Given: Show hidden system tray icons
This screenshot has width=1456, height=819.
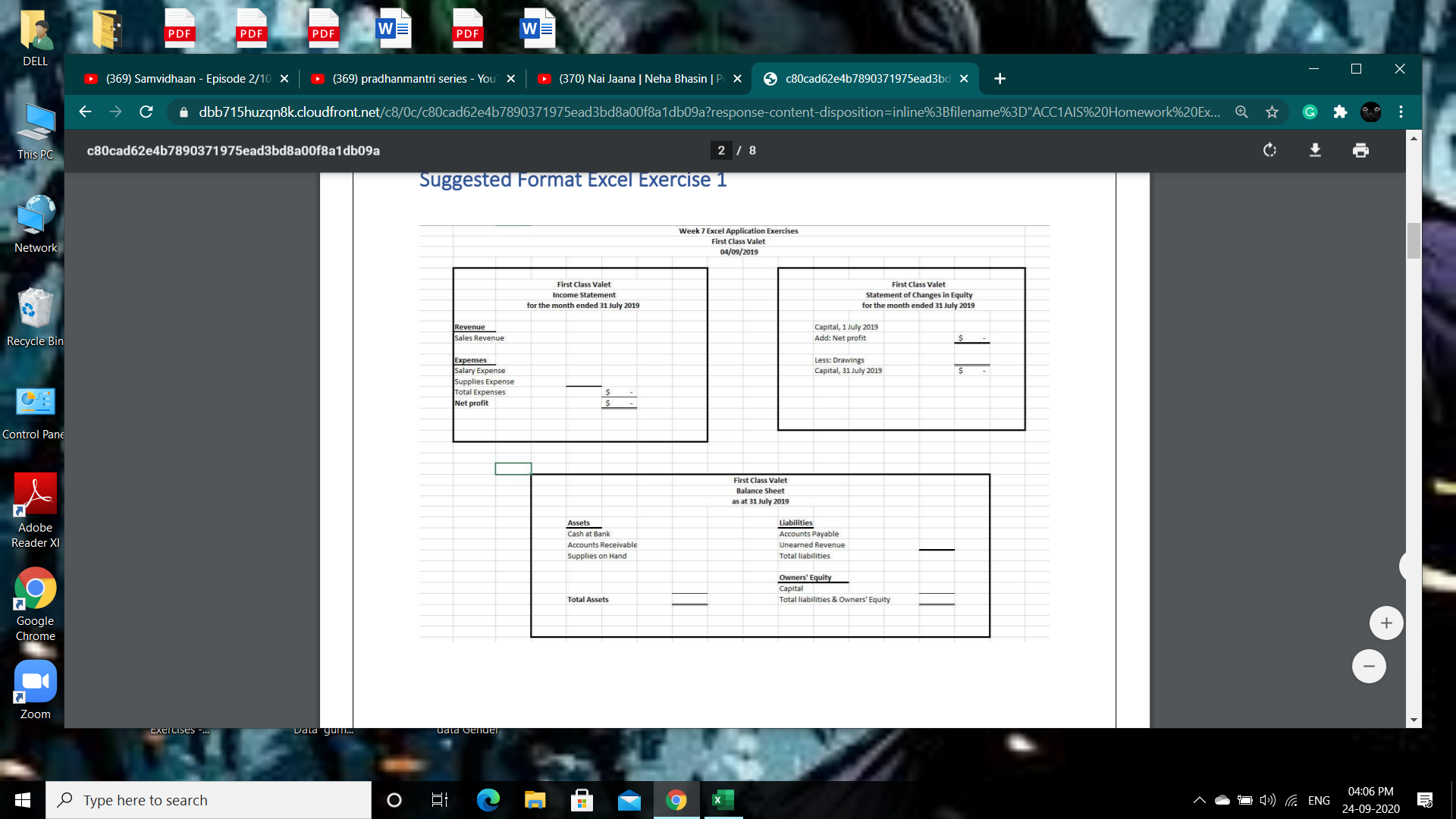Looking at the screenshot, I should pos(1199,800).
